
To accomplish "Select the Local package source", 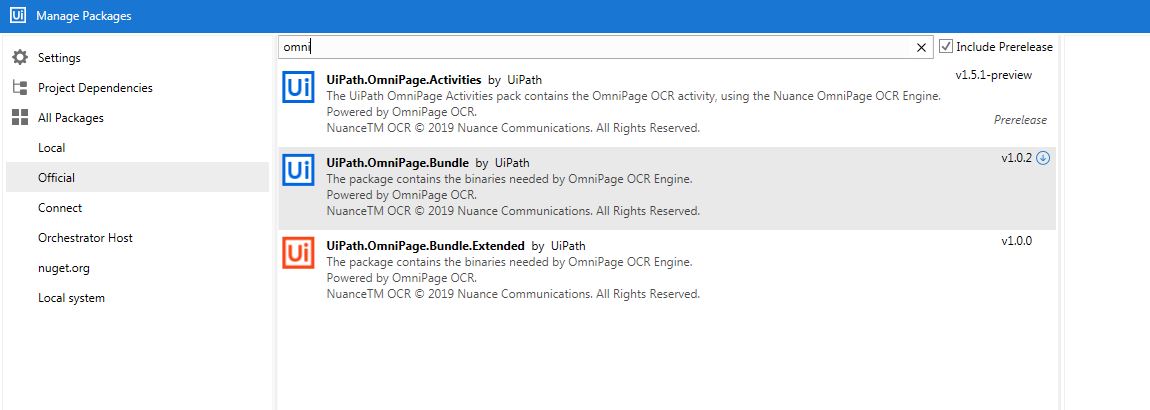I will point(51,147).
